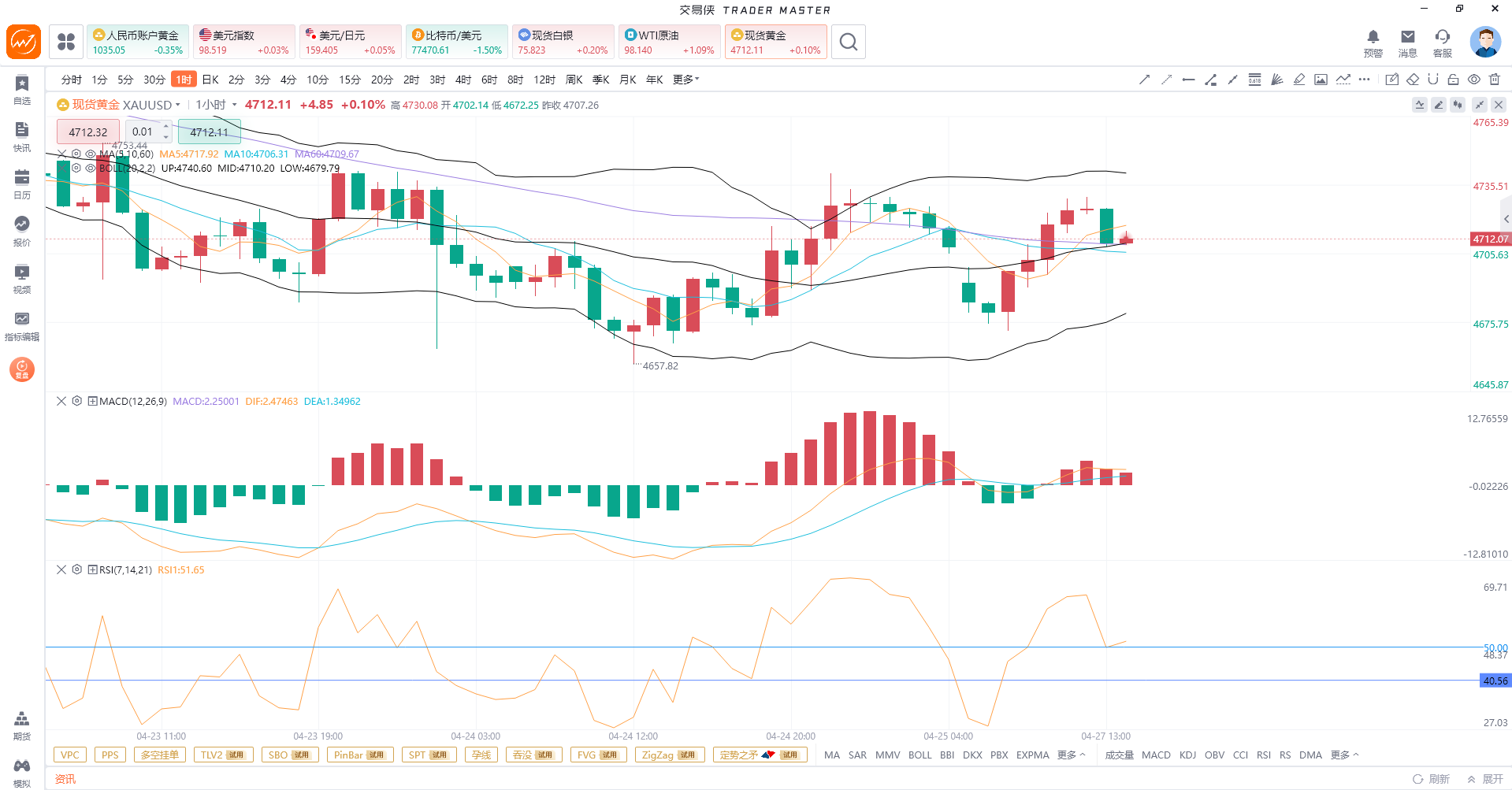This screenshot has width=1512, height=790.
Task: Open the XAUUSD symbol dropdown
Action: point(178,105)
